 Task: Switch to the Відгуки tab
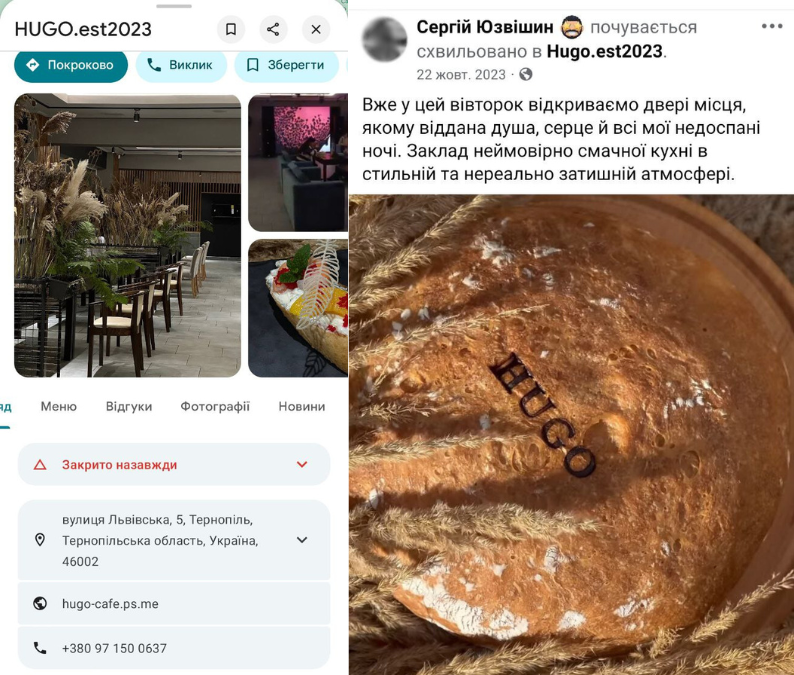pos(129,407)
